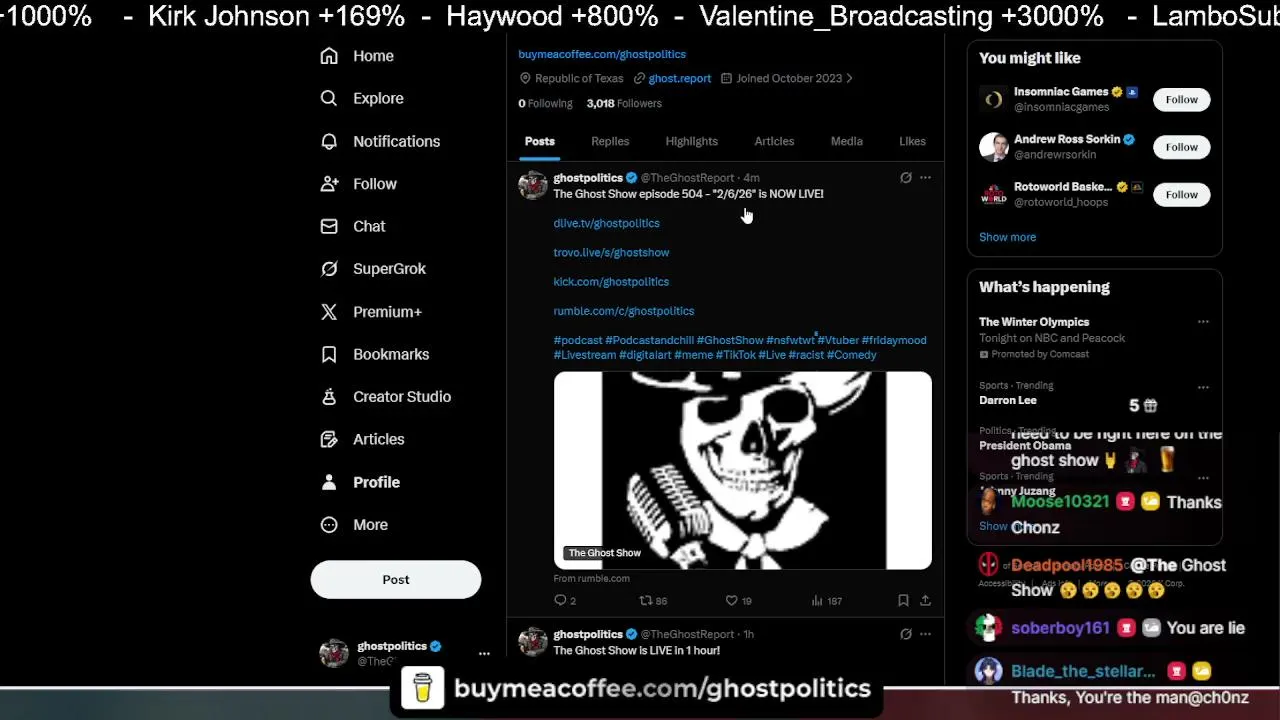The height and width of the screenshot is (720, 1280).
Task: Follow Insomniac Games
Action: [1181, 99]
